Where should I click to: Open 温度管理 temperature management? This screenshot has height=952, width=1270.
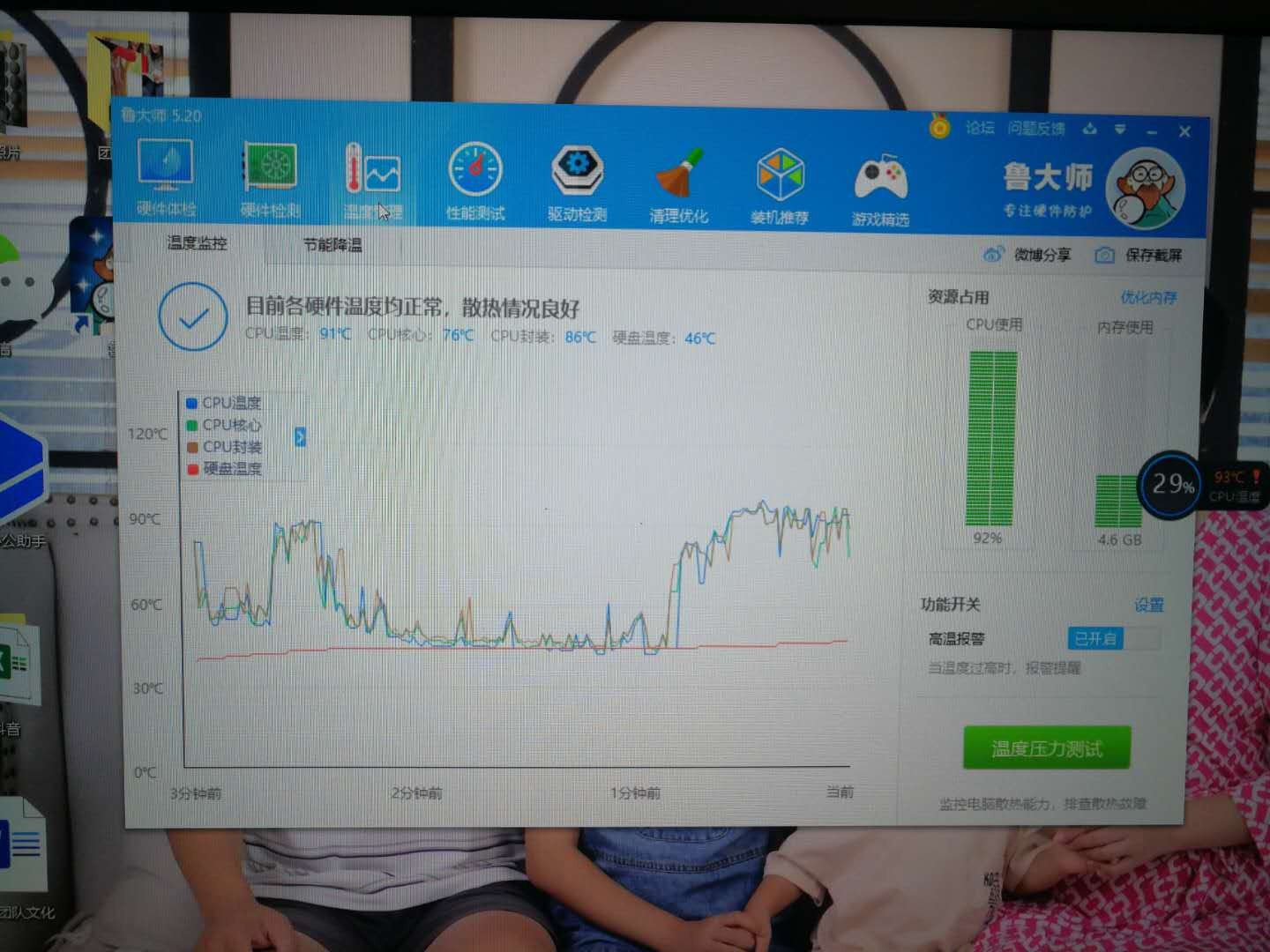[372, 181]
